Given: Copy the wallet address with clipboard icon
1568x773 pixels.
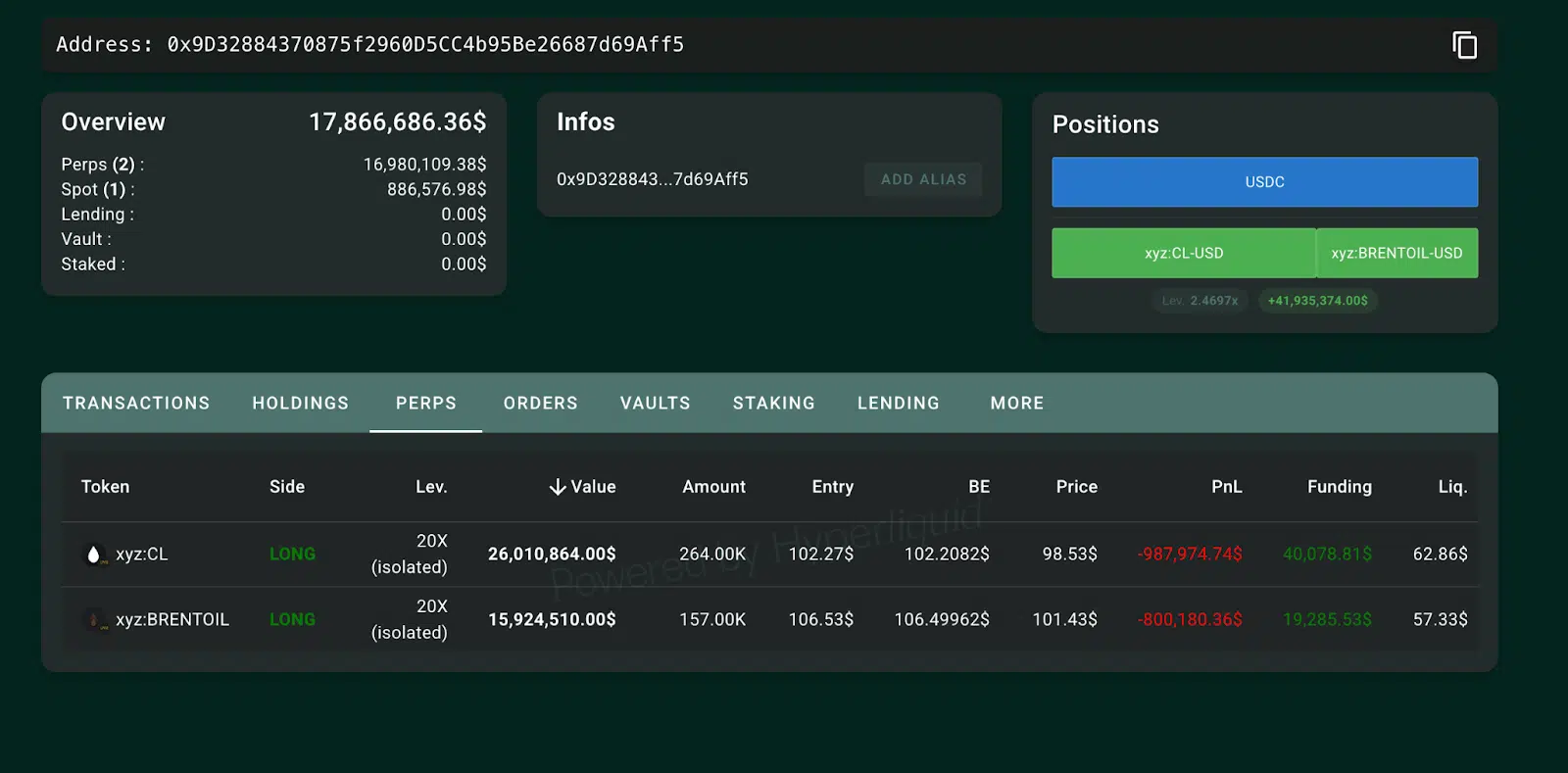Looking at the screenshot, I should (x=1464, y=45).
